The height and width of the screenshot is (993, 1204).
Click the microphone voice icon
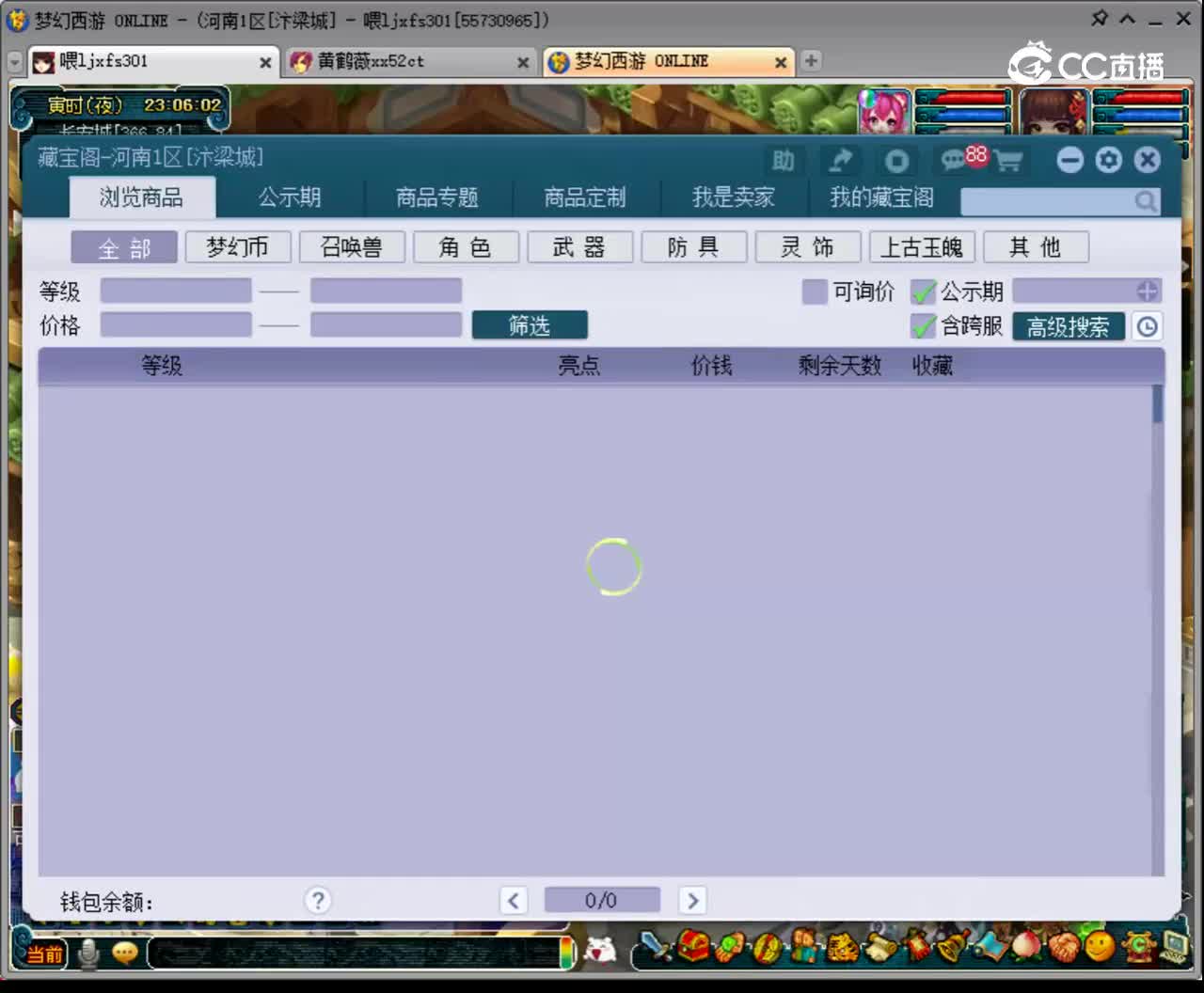pos(89,954)
